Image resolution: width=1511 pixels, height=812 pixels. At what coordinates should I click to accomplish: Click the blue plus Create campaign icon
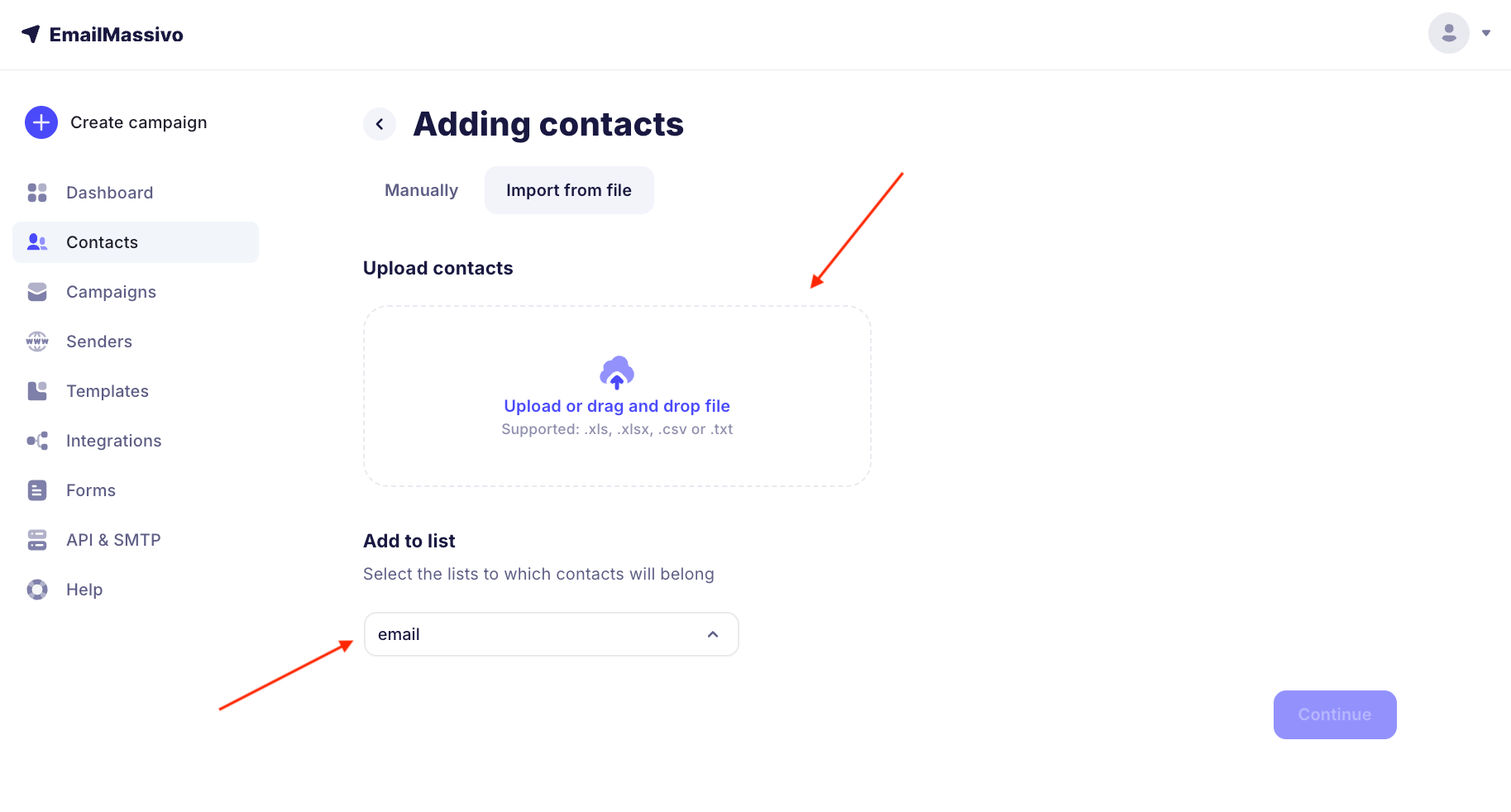41,122
